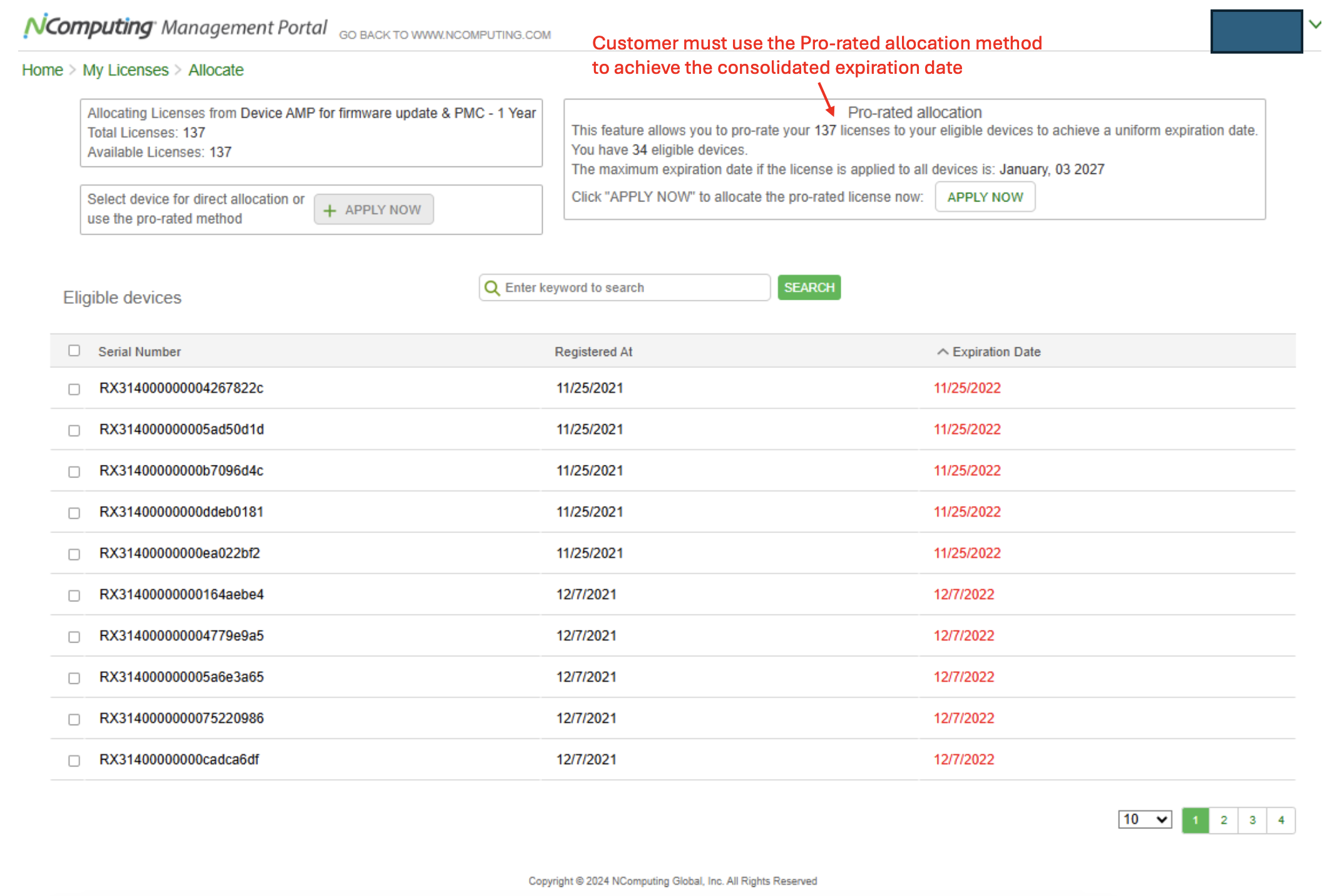
Task: Click expiration 12/7/2022 for RX31400000000cadca6df
Action: click(964, 760)
